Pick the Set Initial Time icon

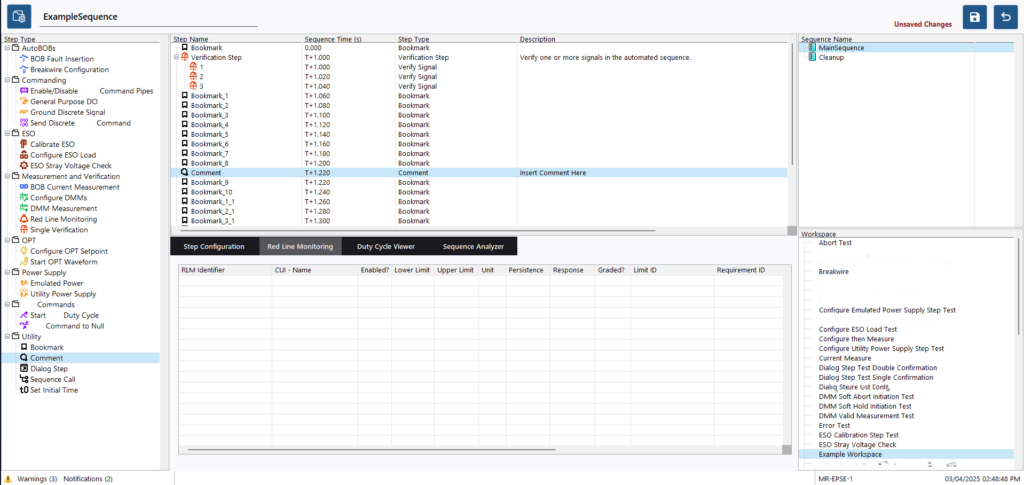coord(25,390)
